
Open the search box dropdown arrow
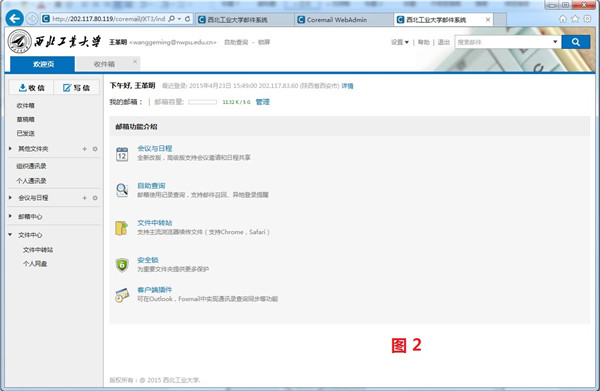click(x=555, y=42)
